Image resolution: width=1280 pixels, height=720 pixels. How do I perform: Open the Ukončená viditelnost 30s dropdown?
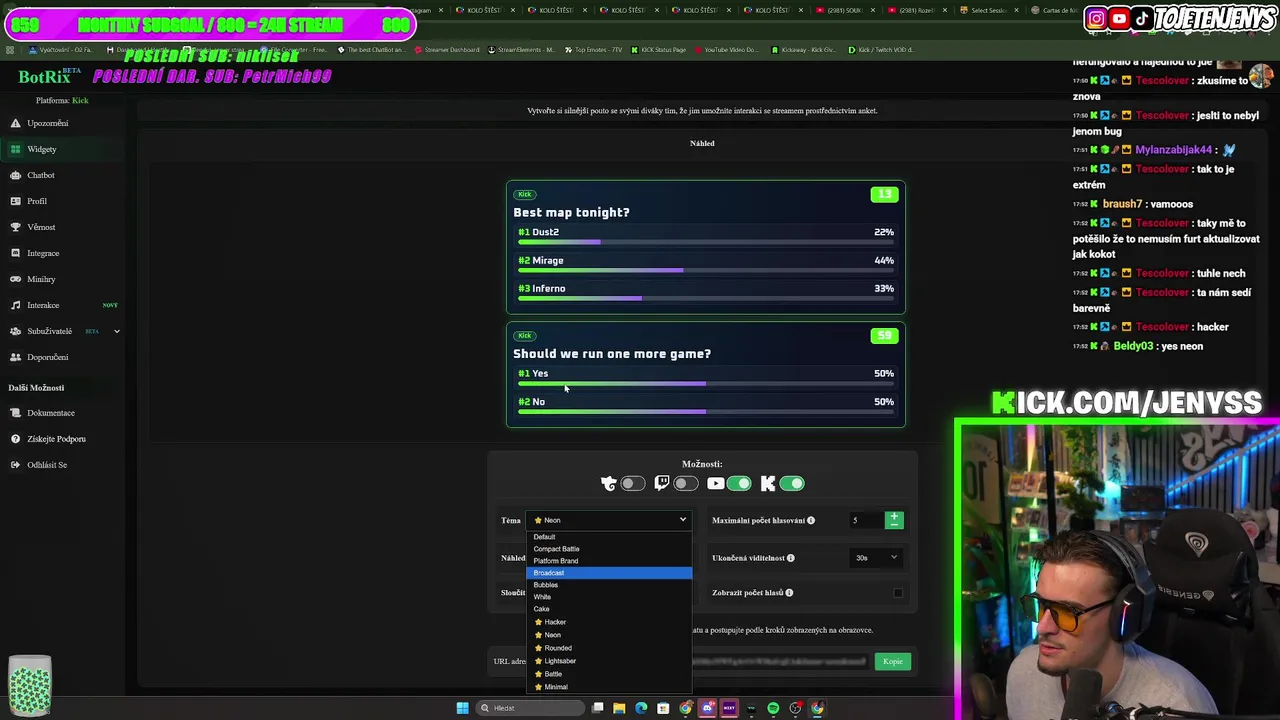coord(876,558)
